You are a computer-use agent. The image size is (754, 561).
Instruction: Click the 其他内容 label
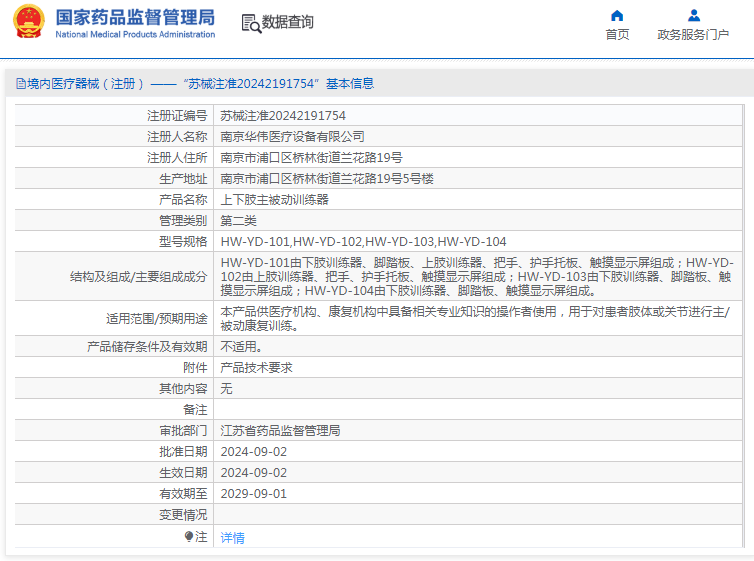coord(183,389)
